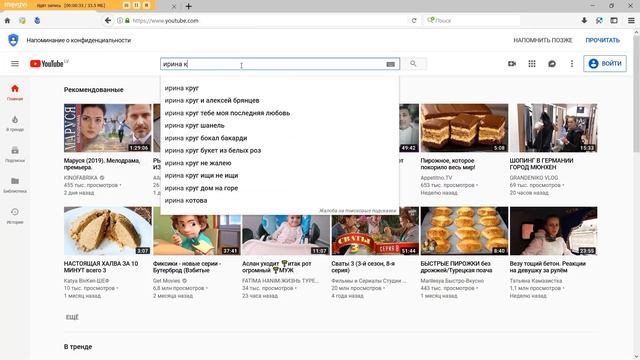The width and height of the screenshot is (640, 360).
Task: Click the ЕЩЁ show more link
Action: coord(72,317)
